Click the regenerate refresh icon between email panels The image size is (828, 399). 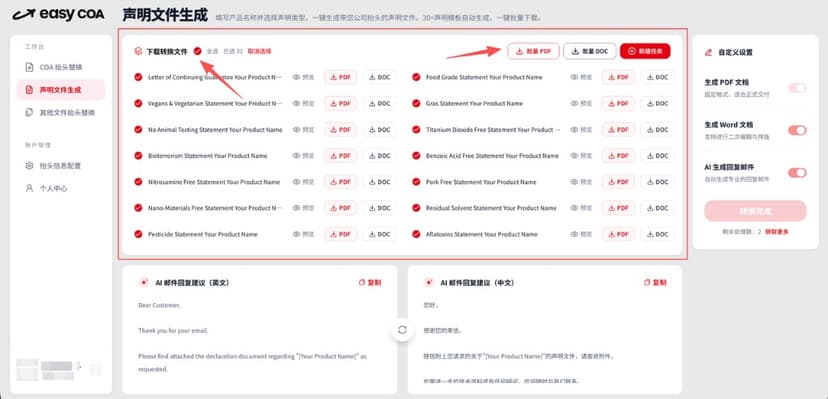coord(402,330)
